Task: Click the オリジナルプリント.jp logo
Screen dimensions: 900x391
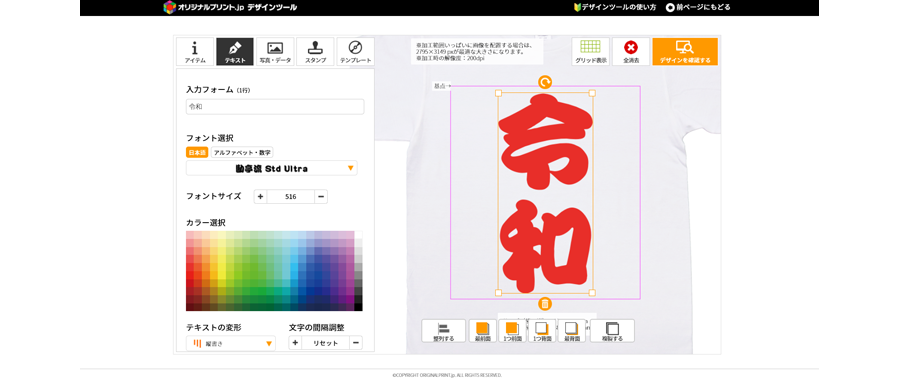Action: [230, 7]
